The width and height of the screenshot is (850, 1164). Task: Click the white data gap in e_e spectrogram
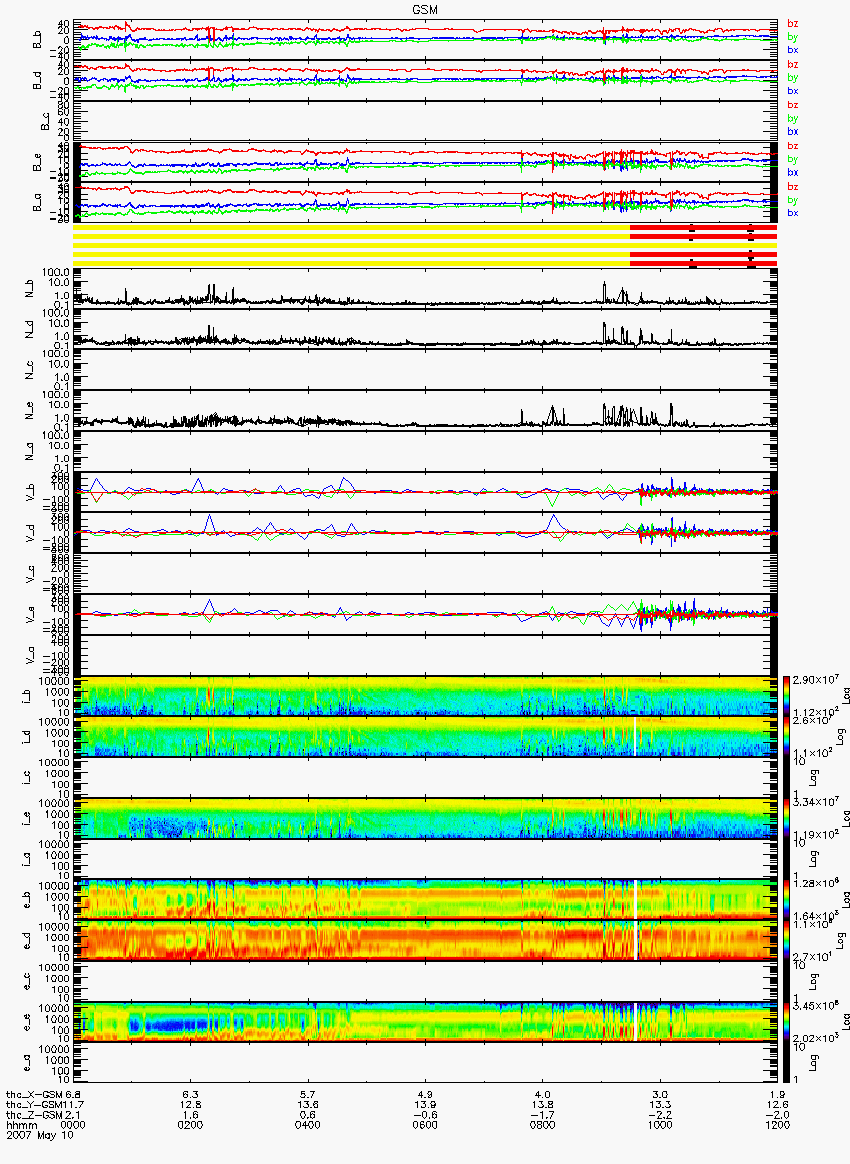(635, 1023)
